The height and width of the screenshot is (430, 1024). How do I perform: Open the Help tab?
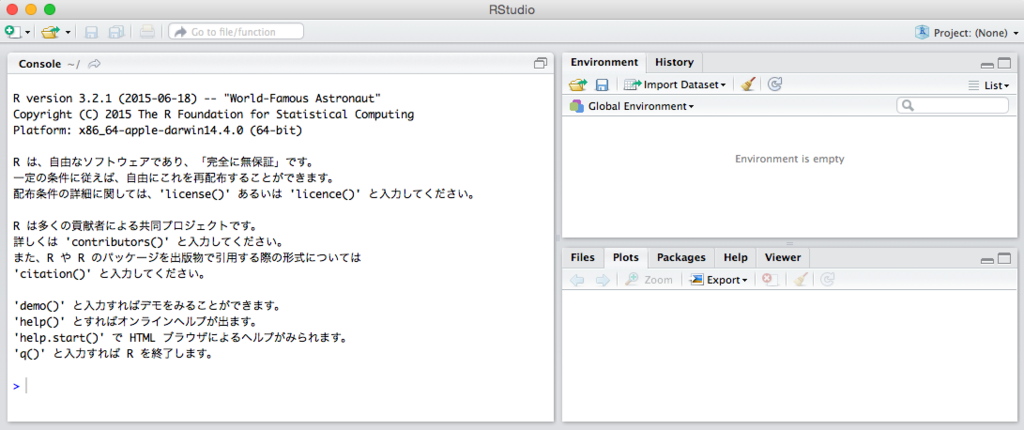tap(735, 257)
